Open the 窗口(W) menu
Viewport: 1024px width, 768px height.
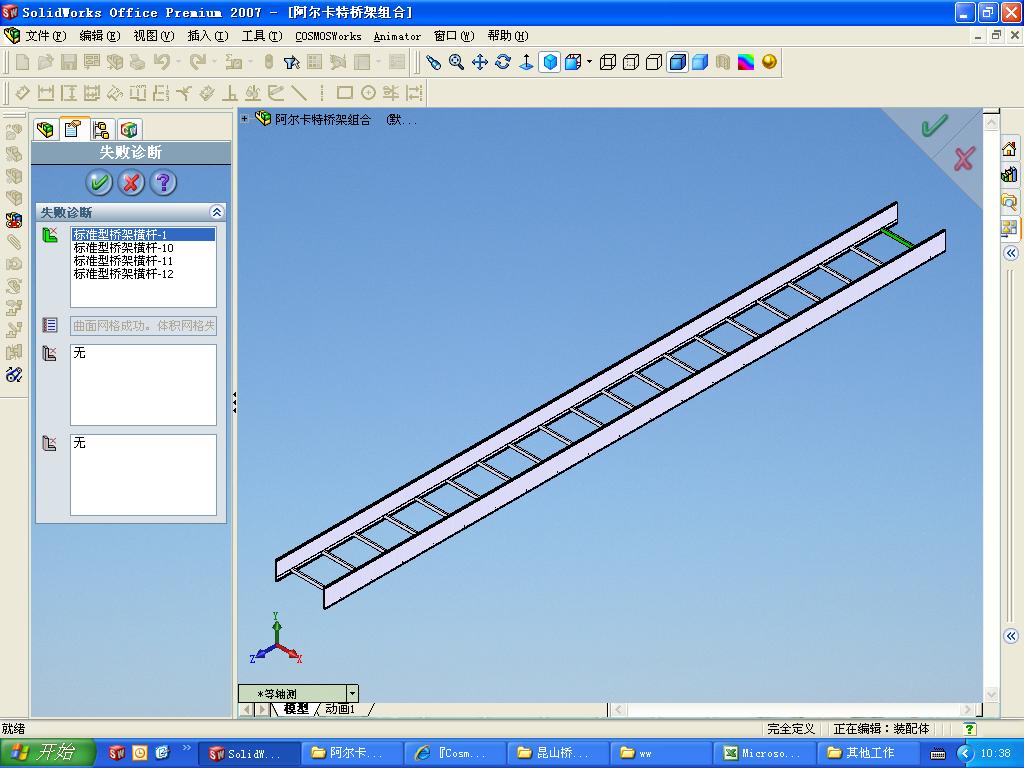(x=454, y=36)
